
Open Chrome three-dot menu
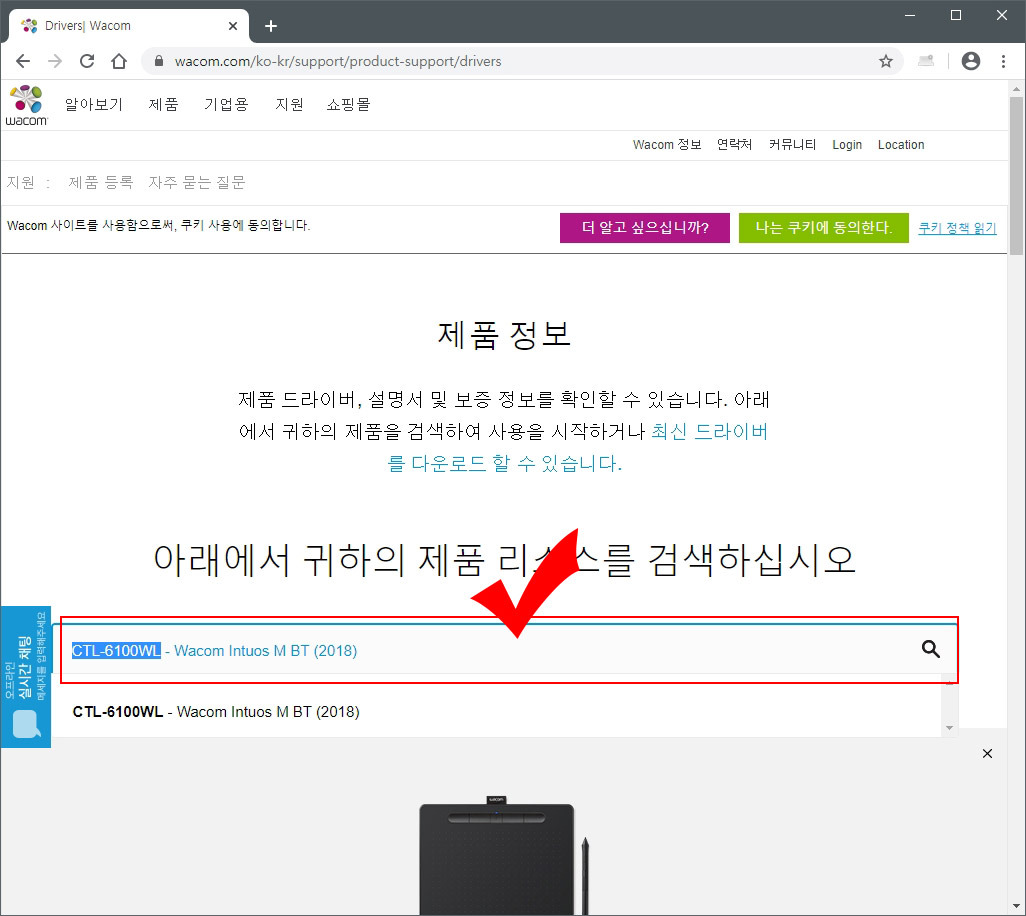coord(1003,62)
